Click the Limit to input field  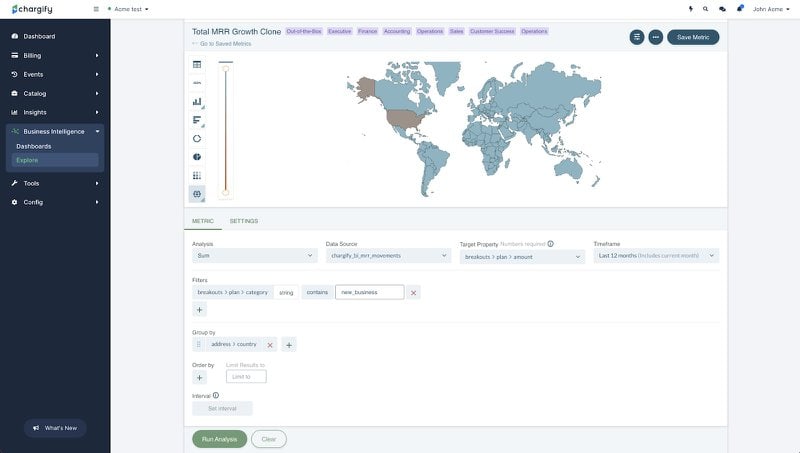click(x=246, y=376)
